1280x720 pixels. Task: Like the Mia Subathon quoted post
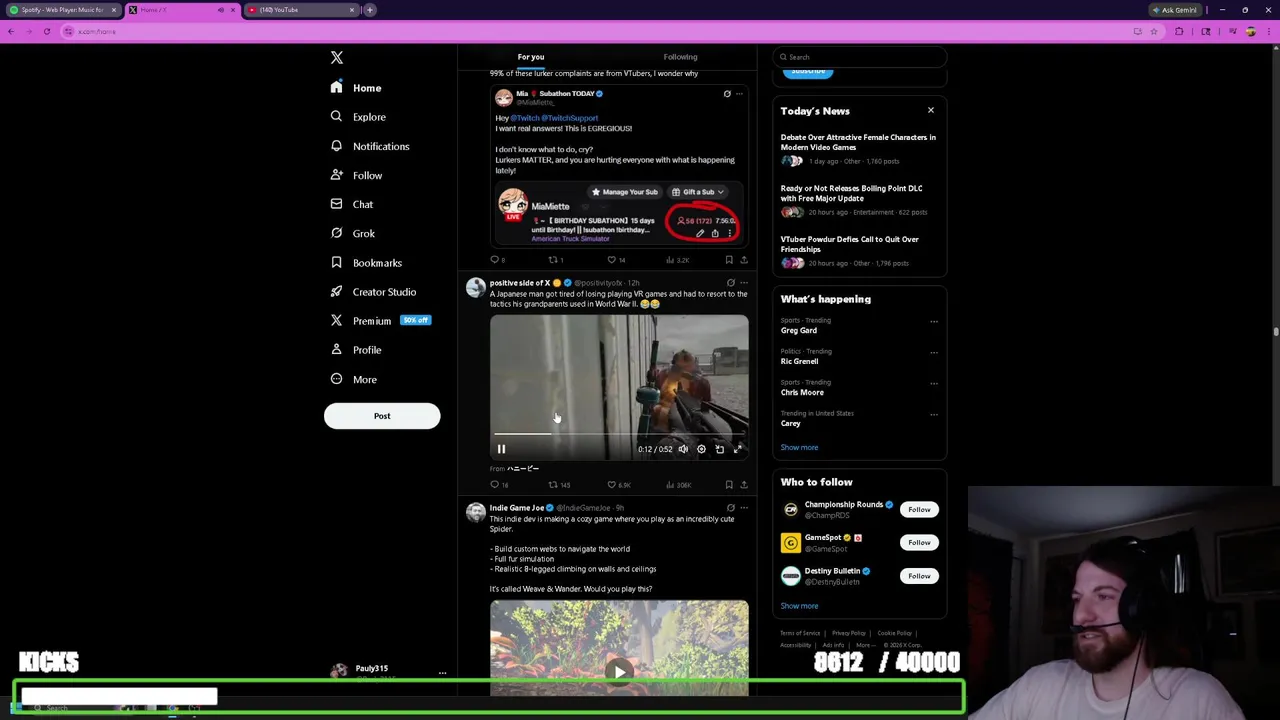click(616, 260)
